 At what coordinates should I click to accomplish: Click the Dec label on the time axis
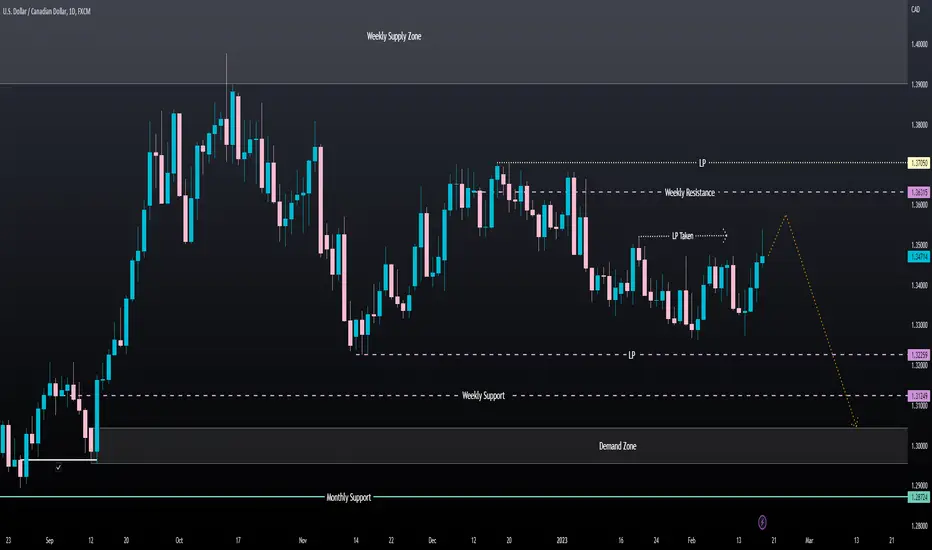point(432,540)
